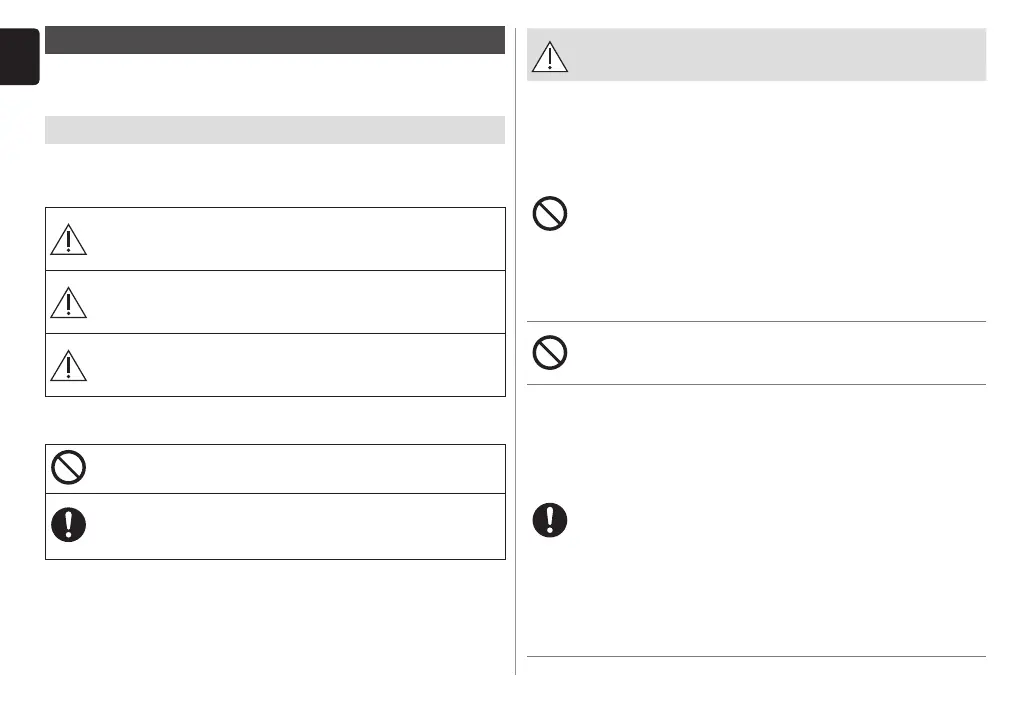Select the black exclamation circle in the left table

[x=68, y=525]
